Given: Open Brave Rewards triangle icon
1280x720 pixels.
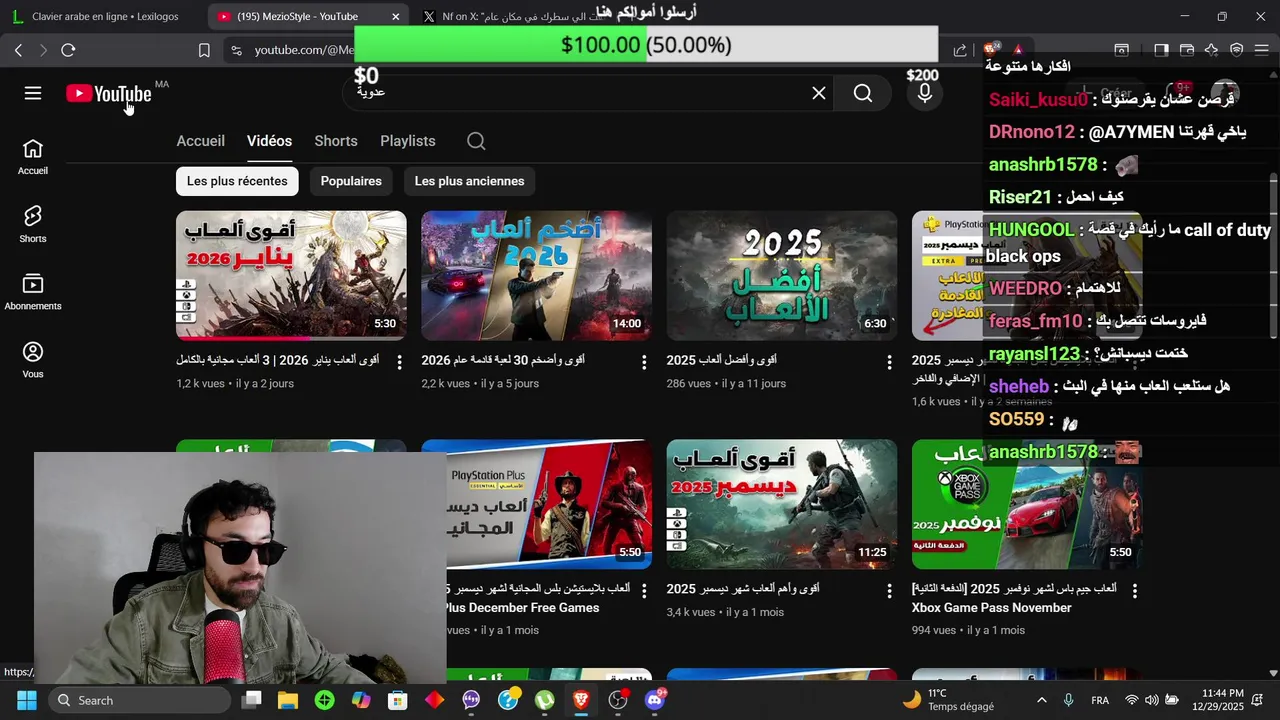Looking at the screenshot, I should click(x=1018, y=50).
